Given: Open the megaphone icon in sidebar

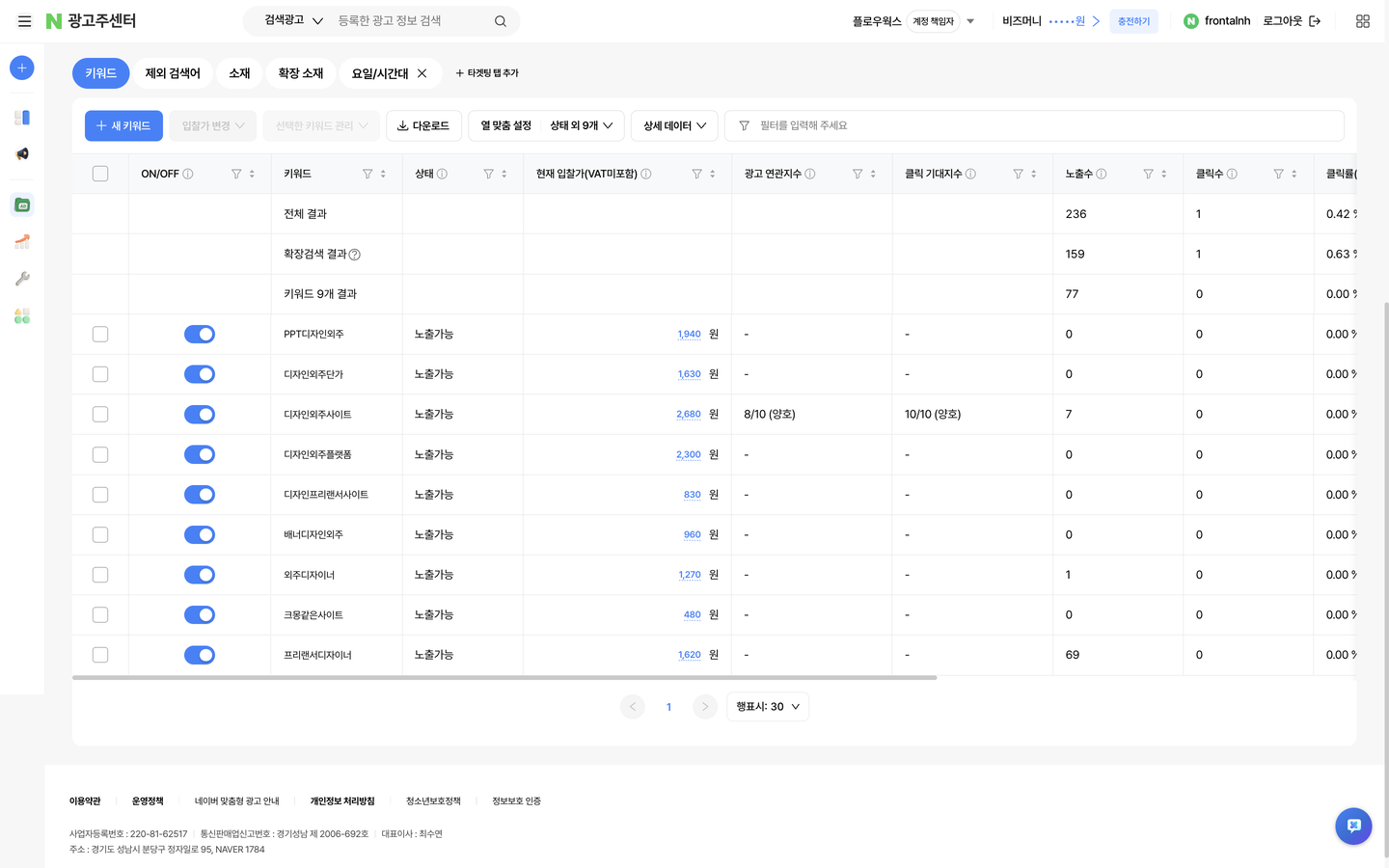Looking at the screenshot, I should pyautogui.click(x=22, y=154).
